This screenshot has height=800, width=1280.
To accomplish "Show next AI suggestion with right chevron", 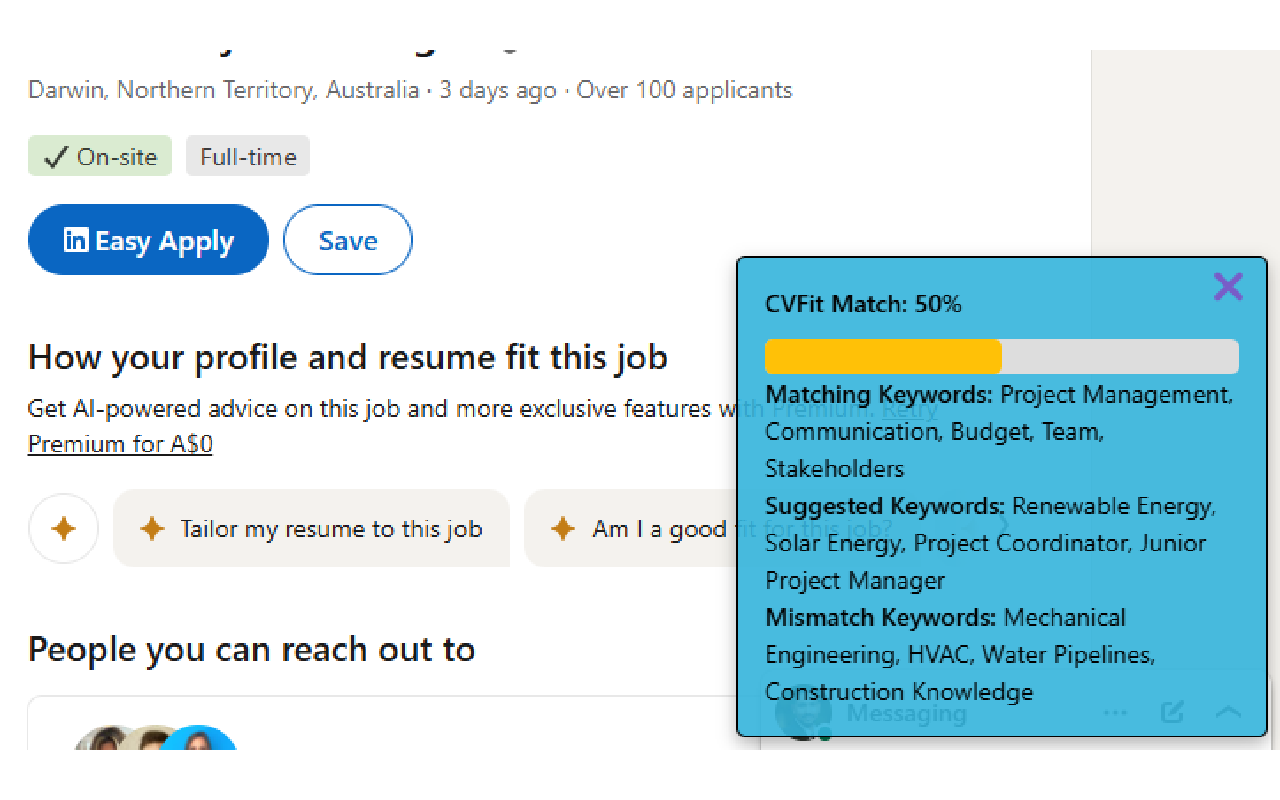I will [x=1003, y=526].
